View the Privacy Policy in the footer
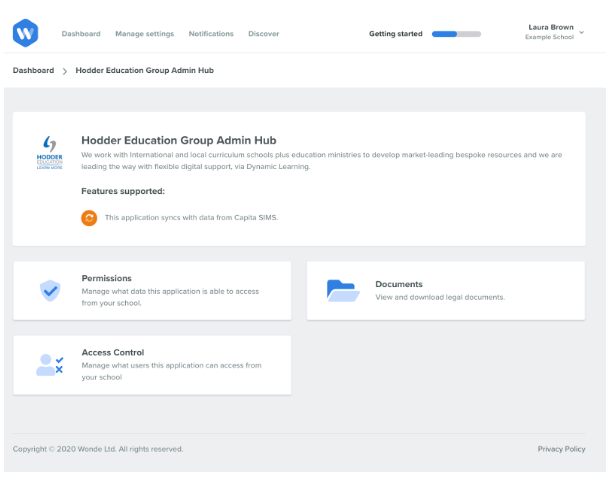Viewport: 607px width, 477px height. 561,449
